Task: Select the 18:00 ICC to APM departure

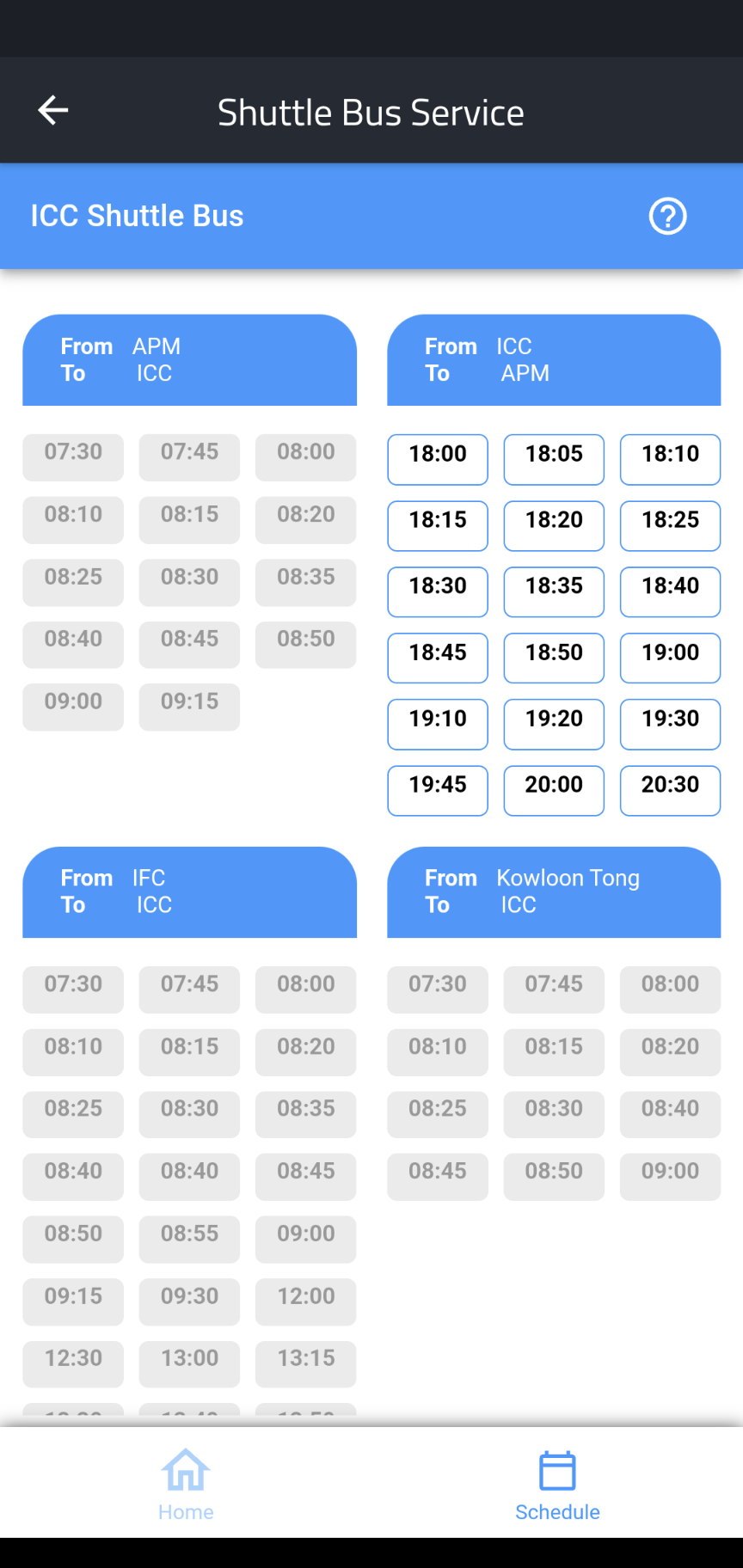Action: coord(438,459)
